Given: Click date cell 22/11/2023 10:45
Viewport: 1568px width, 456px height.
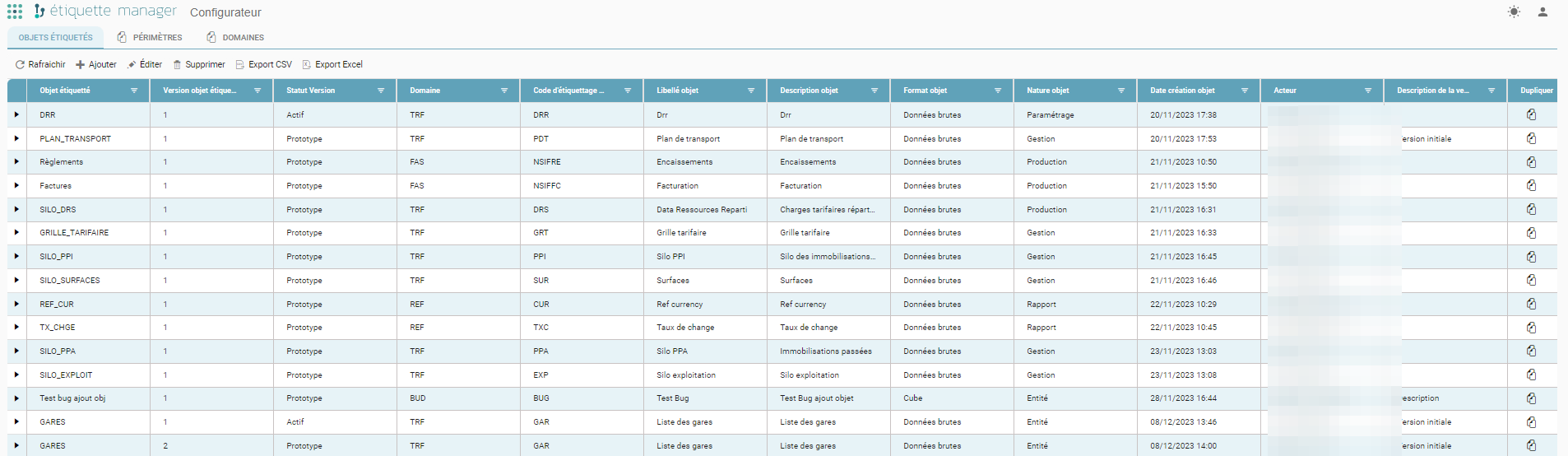Looking at the screenshot, I should coord(1199,328).
